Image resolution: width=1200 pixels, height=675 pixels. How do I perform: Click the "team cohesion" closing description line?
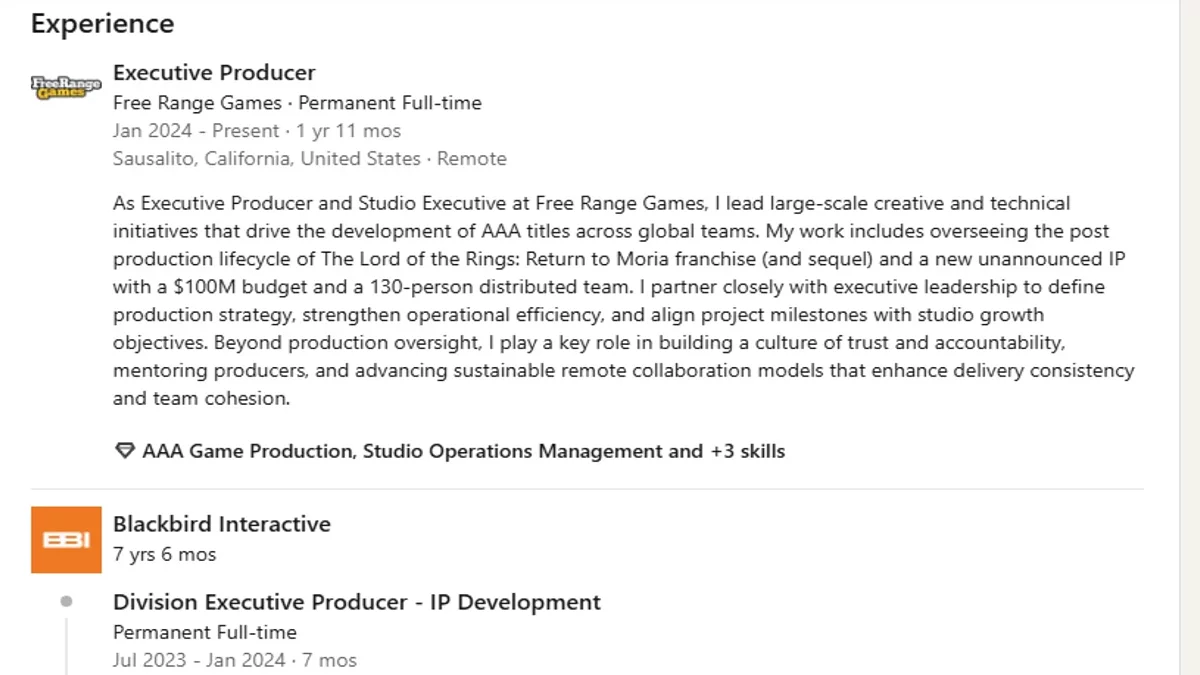pyautogui.click(x=201, y=399)
